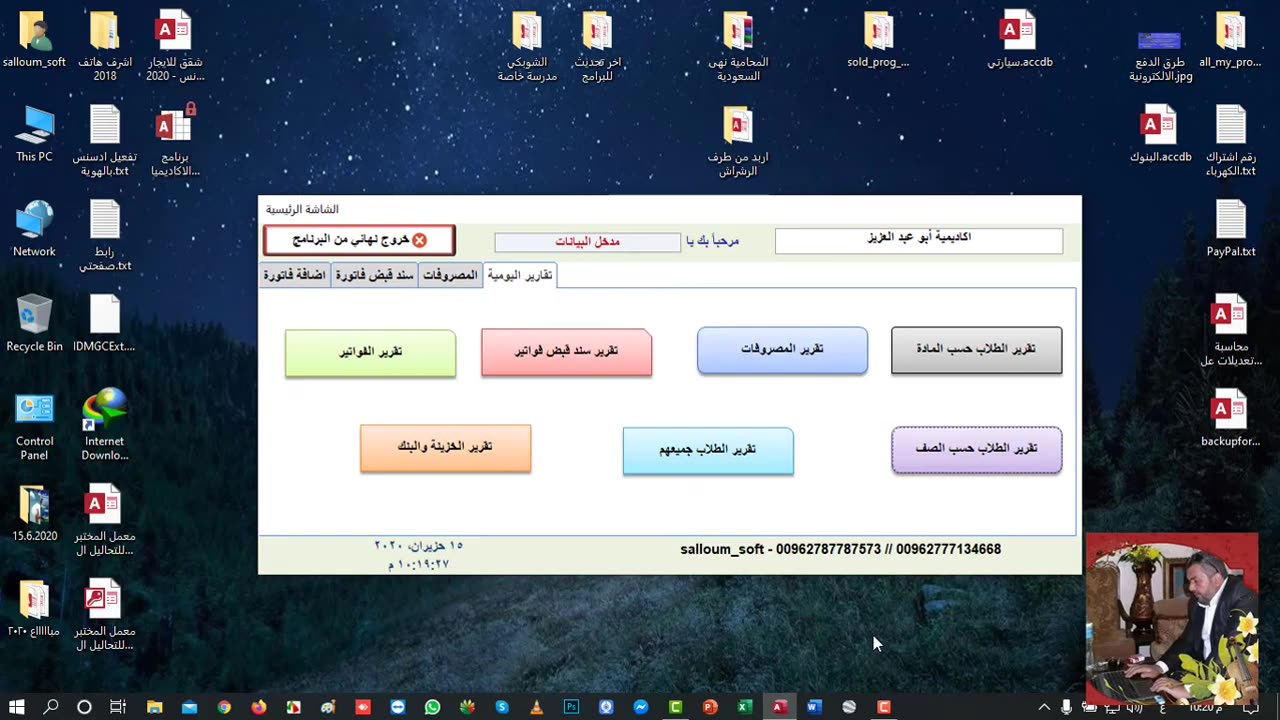Open the تقرير الطلاب حسب المادة report
The width and height of the screenshot is (1280, 720).
click(976, 349)
